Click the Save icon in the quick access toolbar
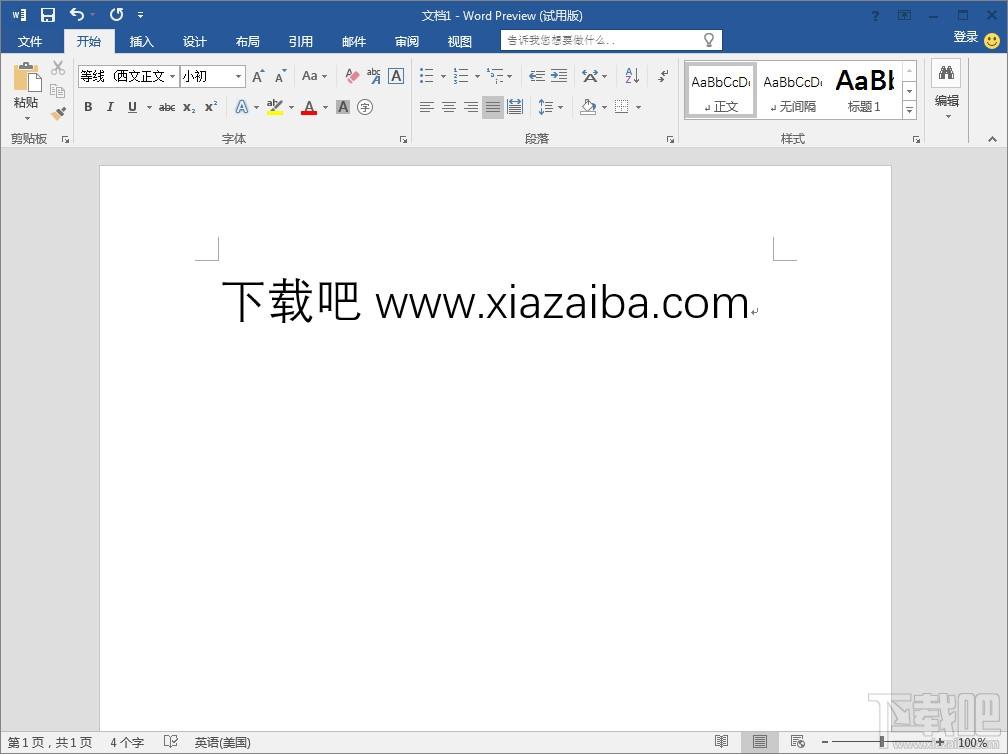The image size is (1008, 754). pyautogui.click(x=48, y=15)
